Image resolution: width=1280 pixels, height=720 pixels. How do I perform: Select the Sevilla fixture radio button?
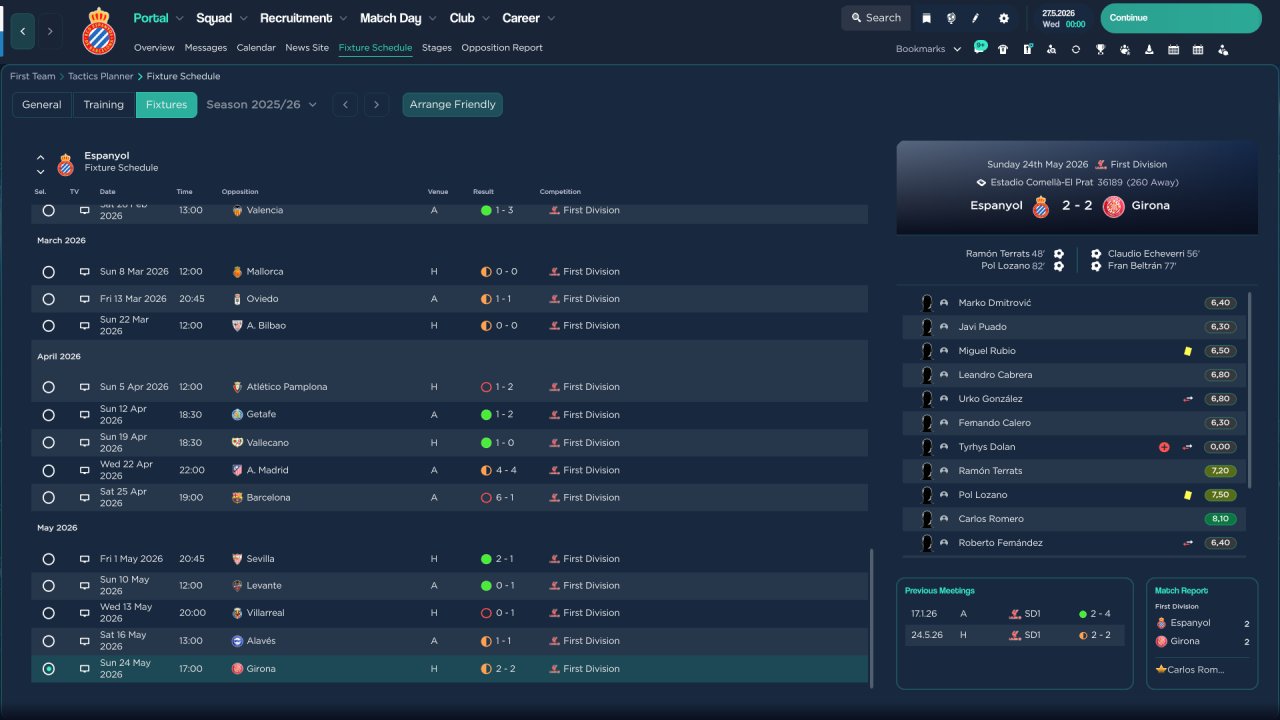[x=48, y=559]
